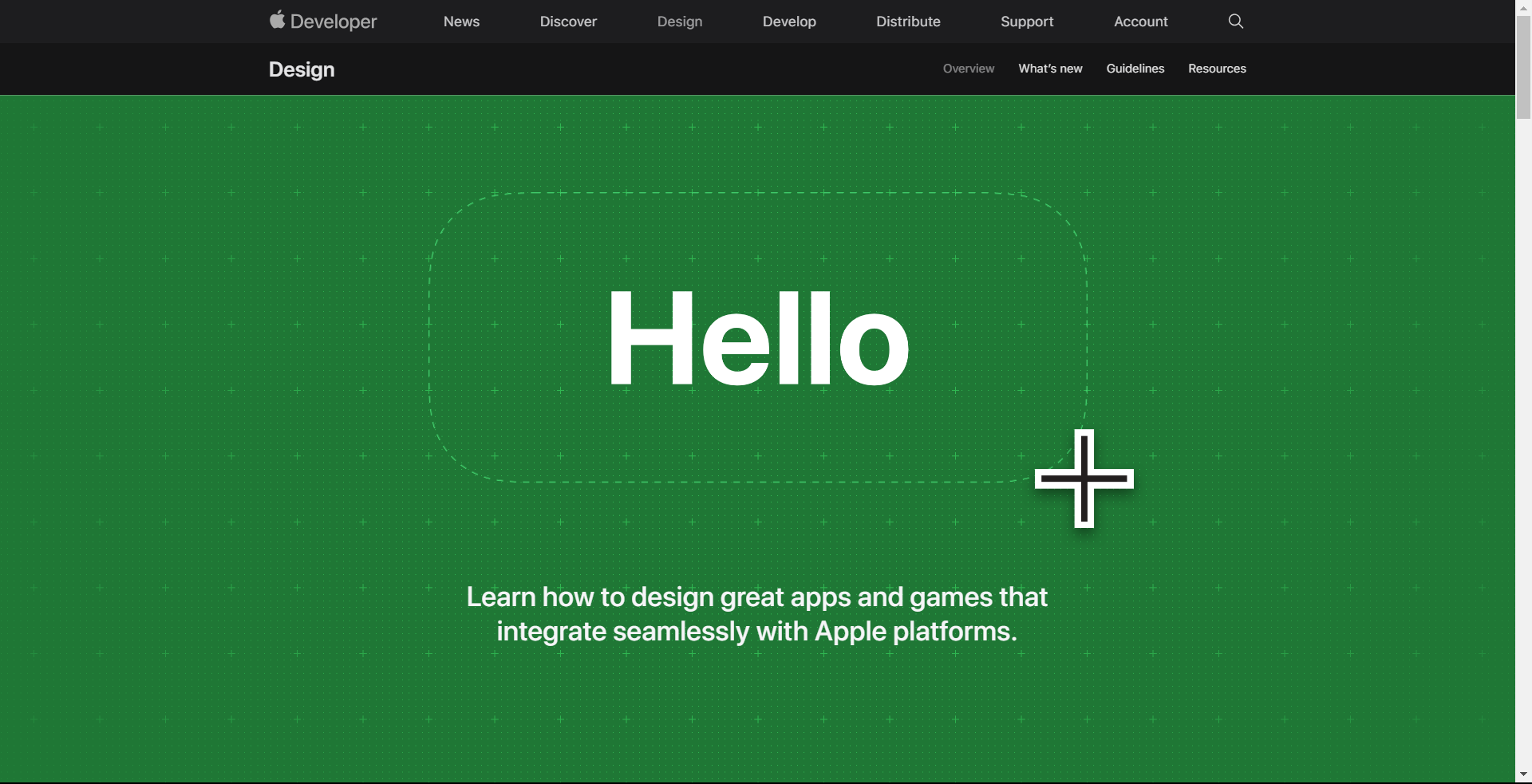Switch to the Overview tab
Image resolution: width=1532 pixels, height=784 pixels.
pyautogui.click(x=968, y=69)
